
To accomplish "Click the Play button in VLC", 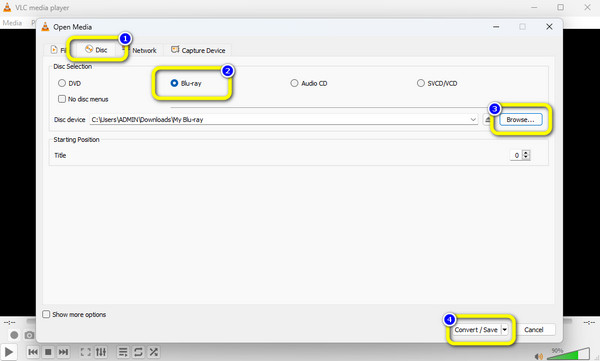I will 8,352.
